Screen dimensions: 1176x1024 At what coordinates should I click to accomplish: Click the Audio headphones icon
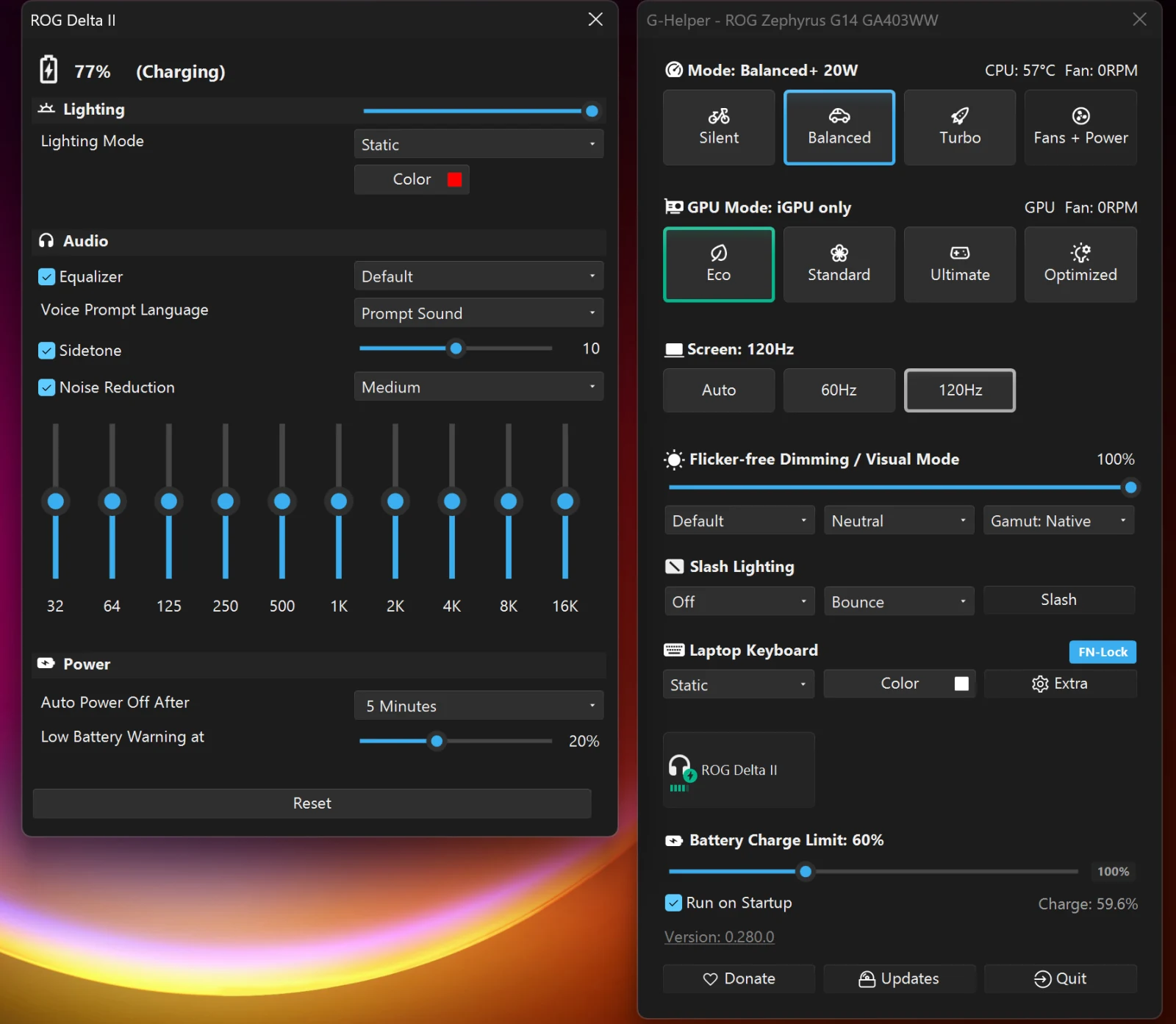[46, 240]
